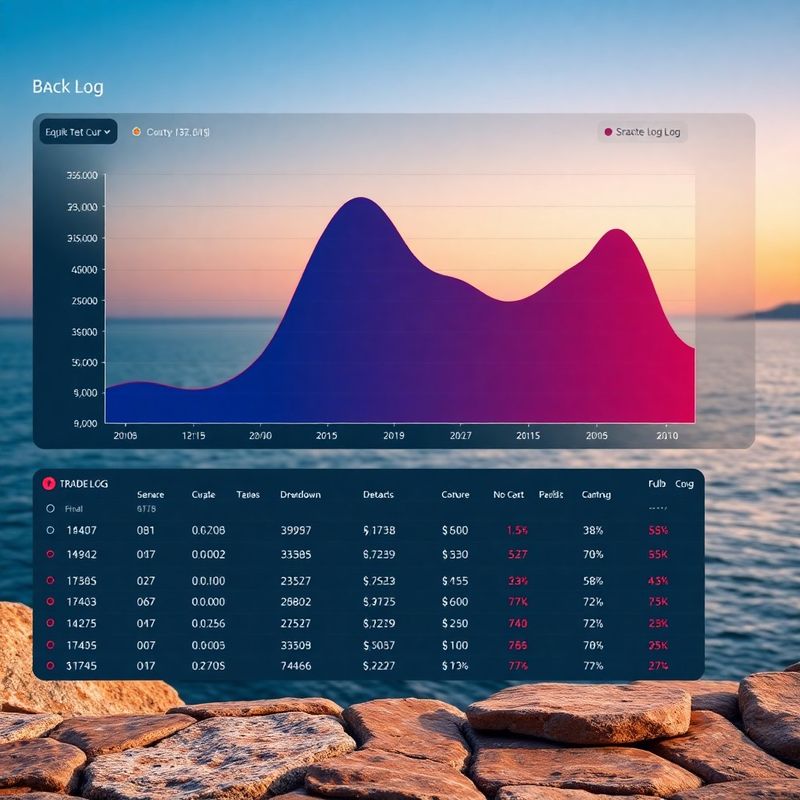This screenshot has width=800, height=800.
Task: Click red circle icon for row 17403
Action: [x=51, y=602]
